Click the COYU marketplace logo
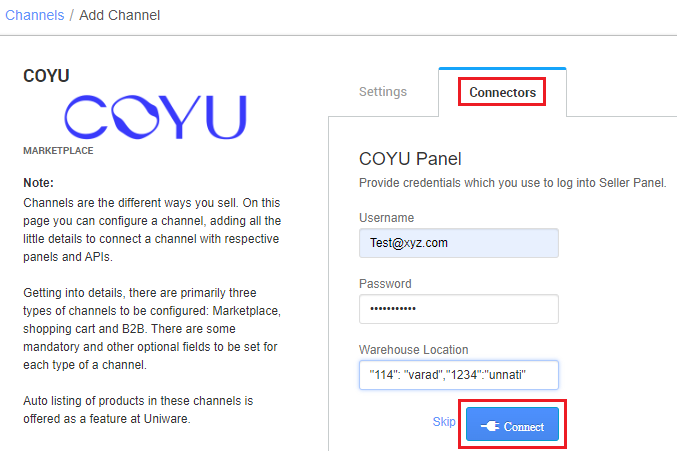This screenshot has height=469, width=677. tap(155, 117)
